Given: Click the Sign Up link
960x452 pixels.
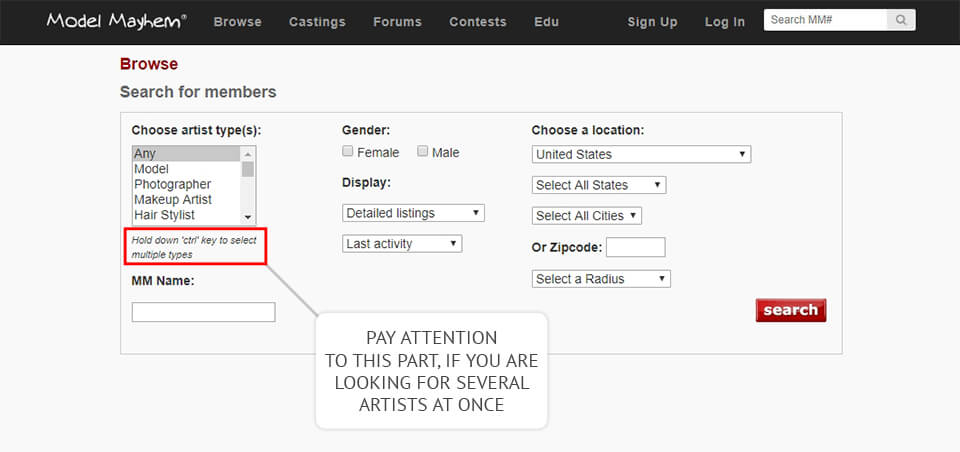Looking at the screenshot, I should [x=652, y=22].
